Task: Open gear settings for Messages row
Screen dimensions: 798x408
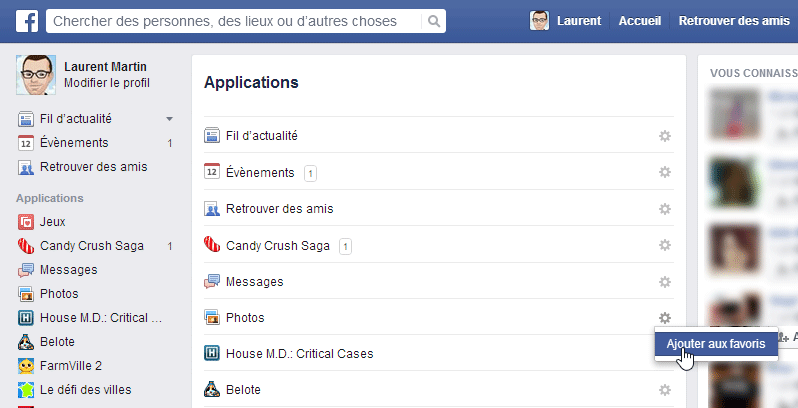Action: (665, 282)
